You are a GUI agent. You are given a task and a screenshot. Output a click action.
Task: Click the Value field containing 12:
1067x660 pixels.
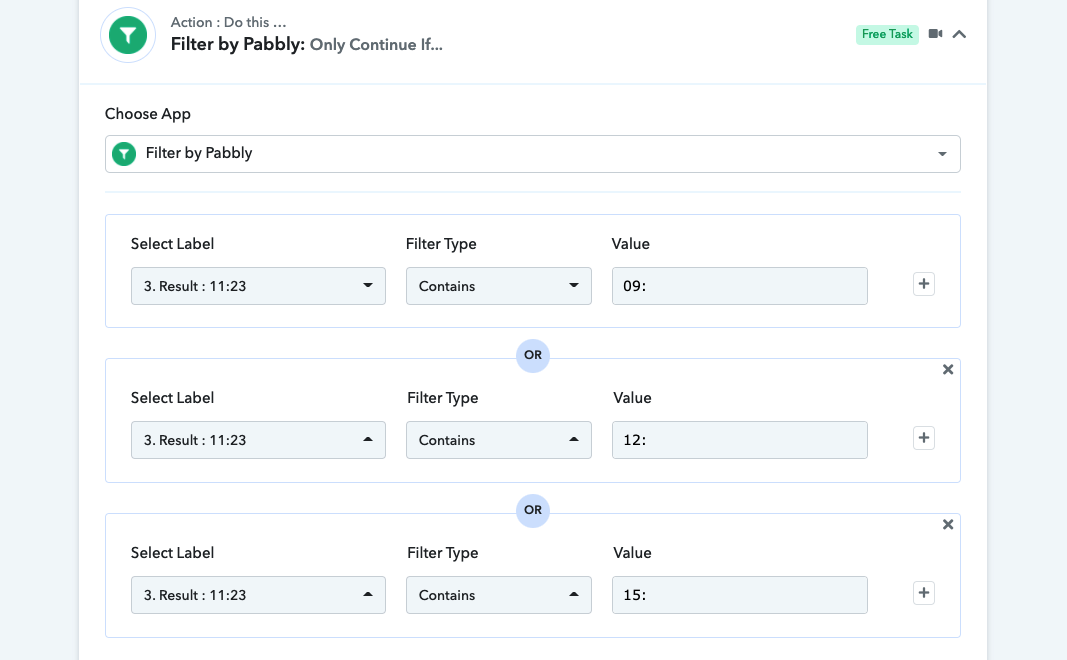pyautogui.click(x=740, y=440)
